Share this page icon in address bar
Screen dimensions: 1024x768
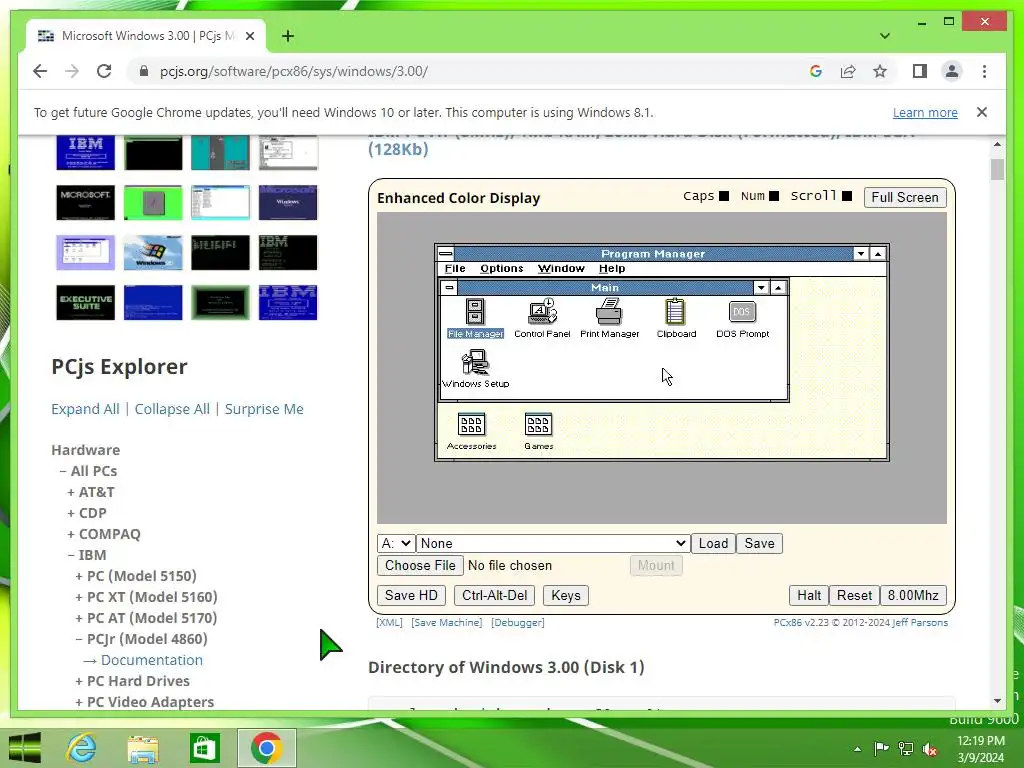click(x=848, y=71)
